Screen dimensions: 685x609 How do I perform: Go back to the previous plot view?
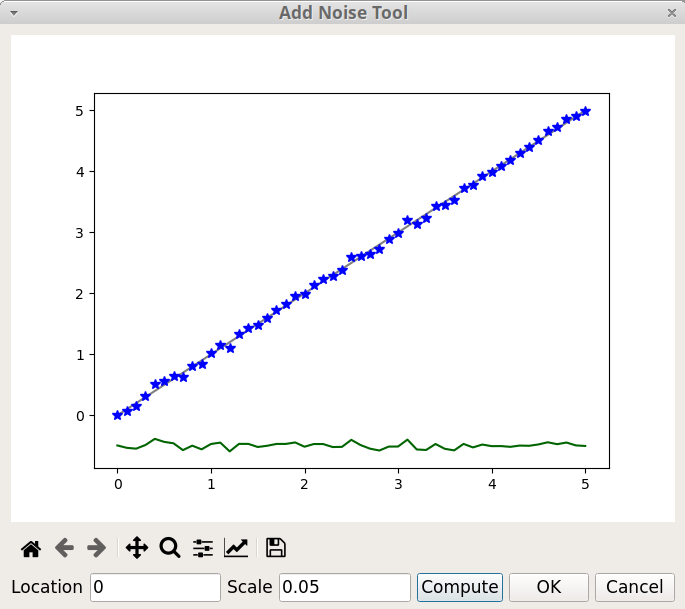(x=64, y=547)
